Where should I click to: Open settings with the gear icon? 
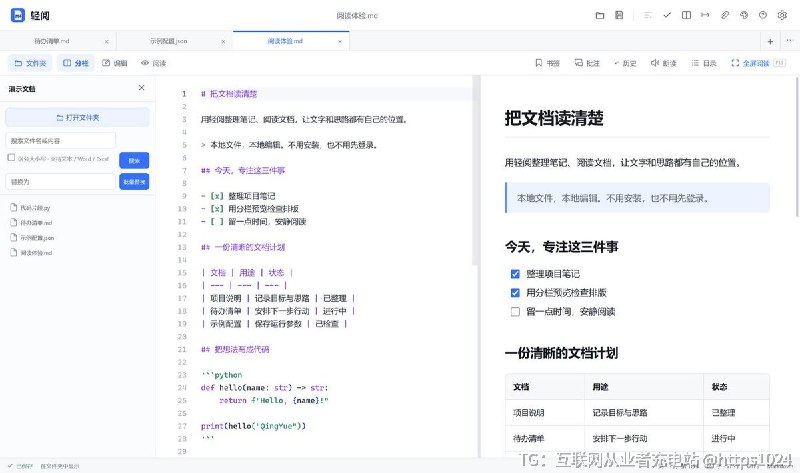point(782,15)
